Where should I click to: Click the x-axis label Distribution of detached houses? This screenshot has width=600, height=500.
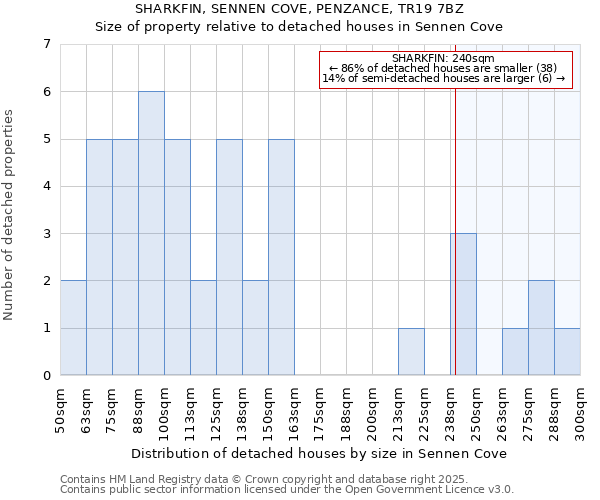point(320,453)
